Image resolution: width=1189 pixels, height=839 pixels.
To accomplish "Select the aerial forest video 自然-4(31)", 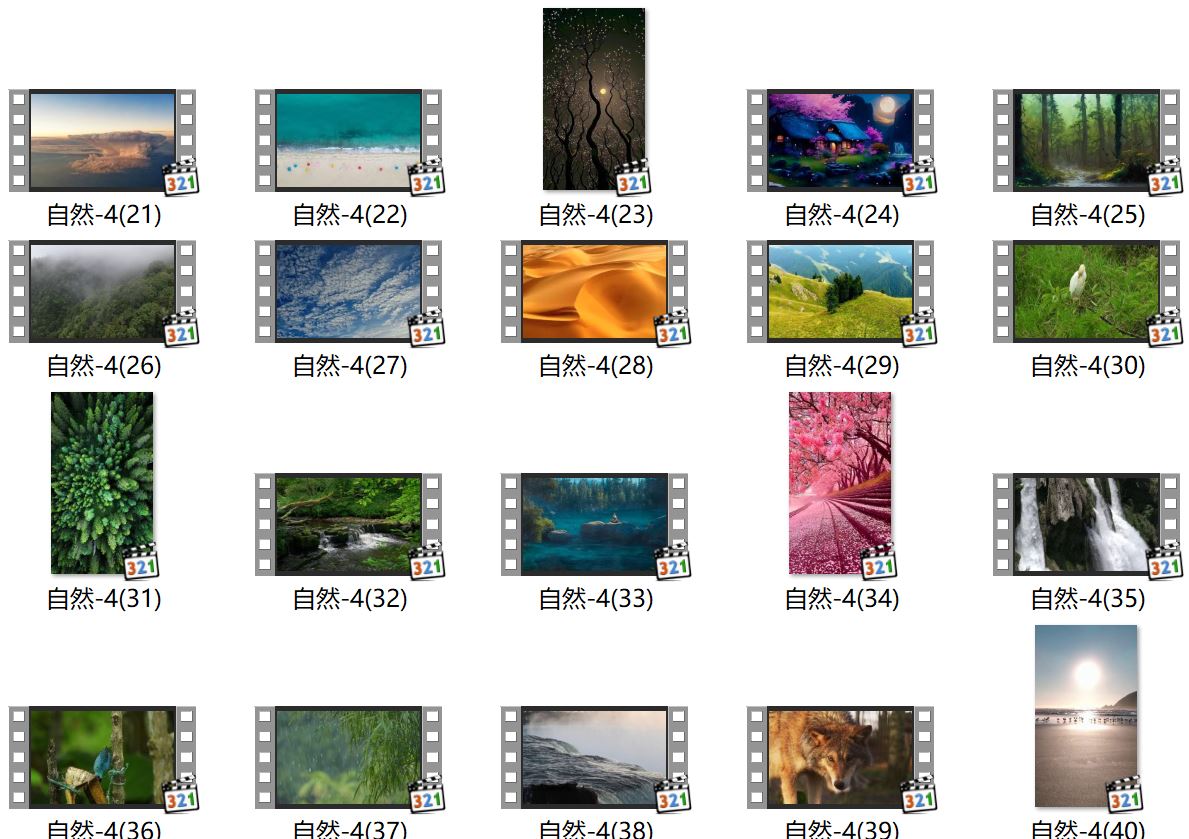I will [102, 483].
